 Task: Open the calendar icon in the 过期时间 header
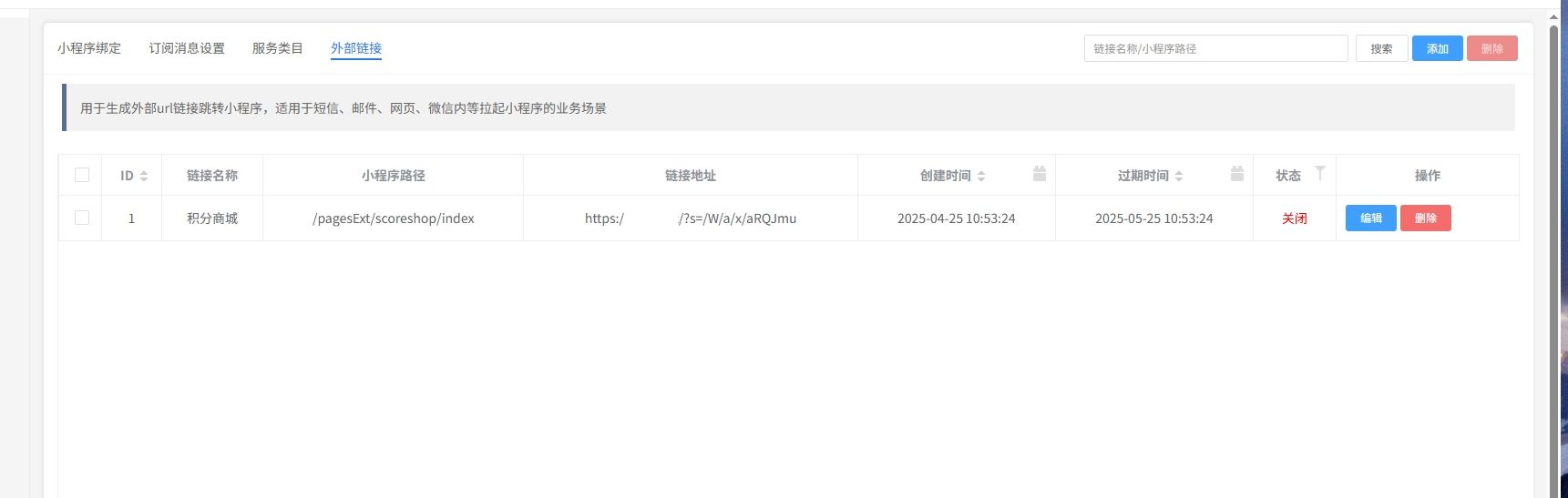(x=1236, y=174)
